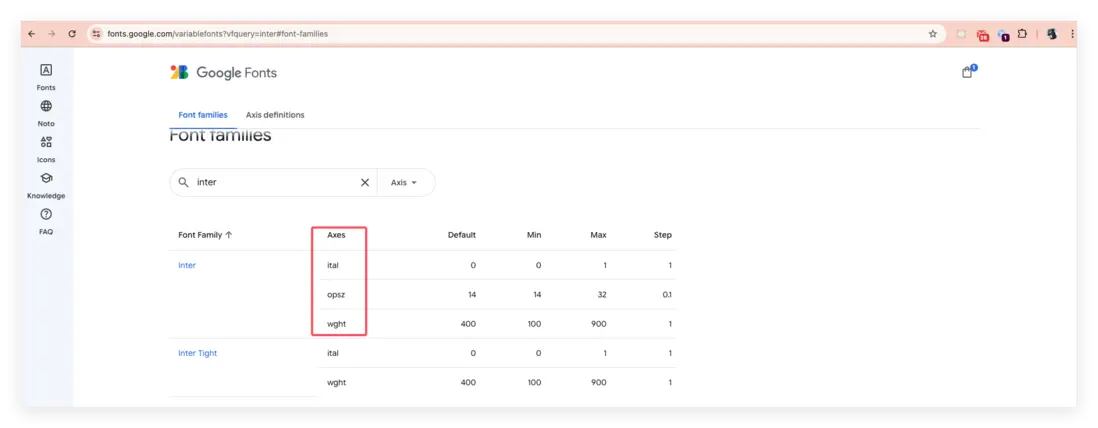Open the Extensions puzzle-piece menu
This screenshot has height=428, width=1098.
[x=1022, y=34]
